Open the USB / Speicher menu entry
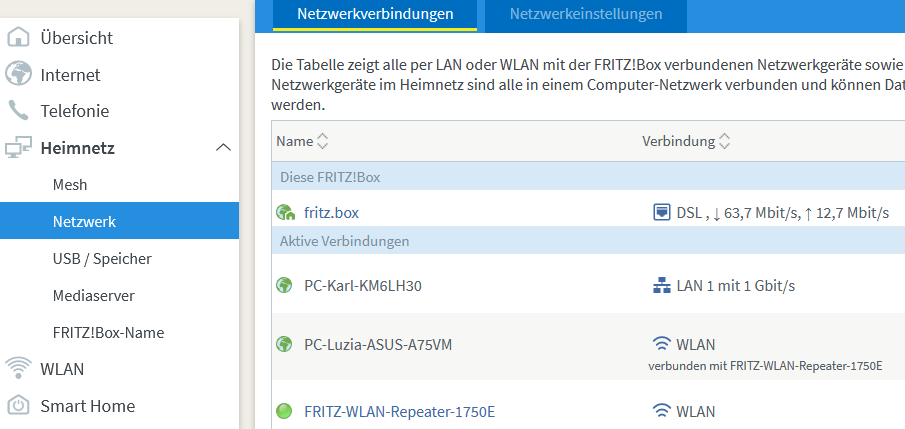The image size is (905, 429). pyautogui.click(x=102, y=259)
